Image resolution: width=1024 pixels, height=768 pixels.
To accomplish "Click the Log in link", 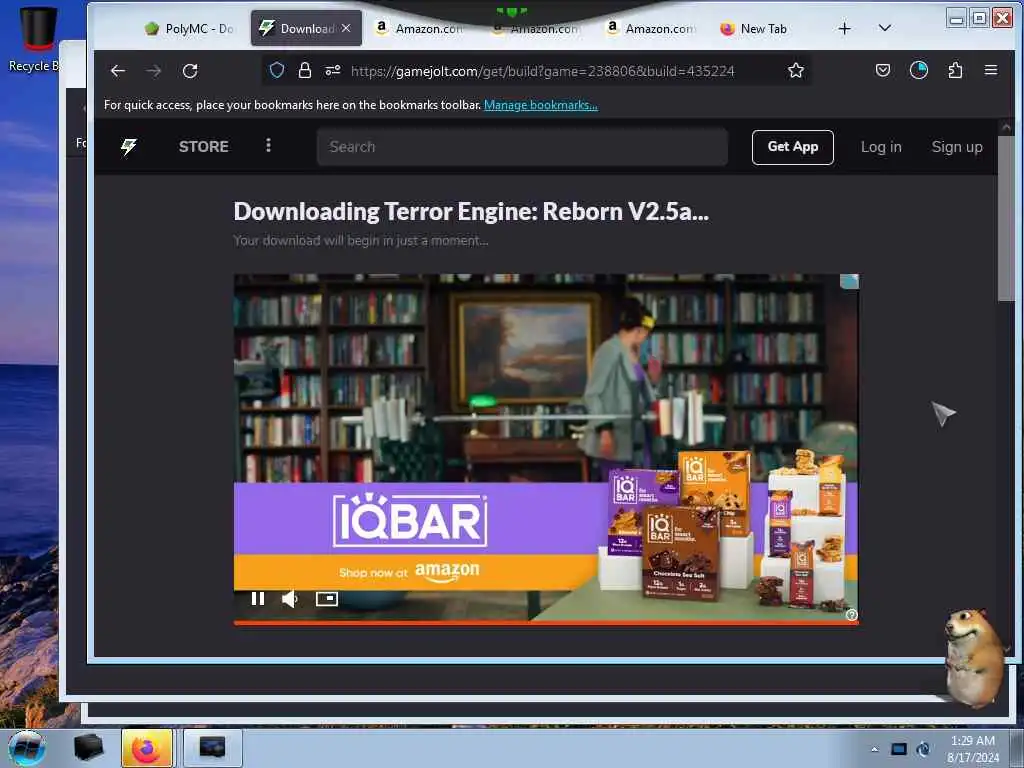I will coord(881,147).
